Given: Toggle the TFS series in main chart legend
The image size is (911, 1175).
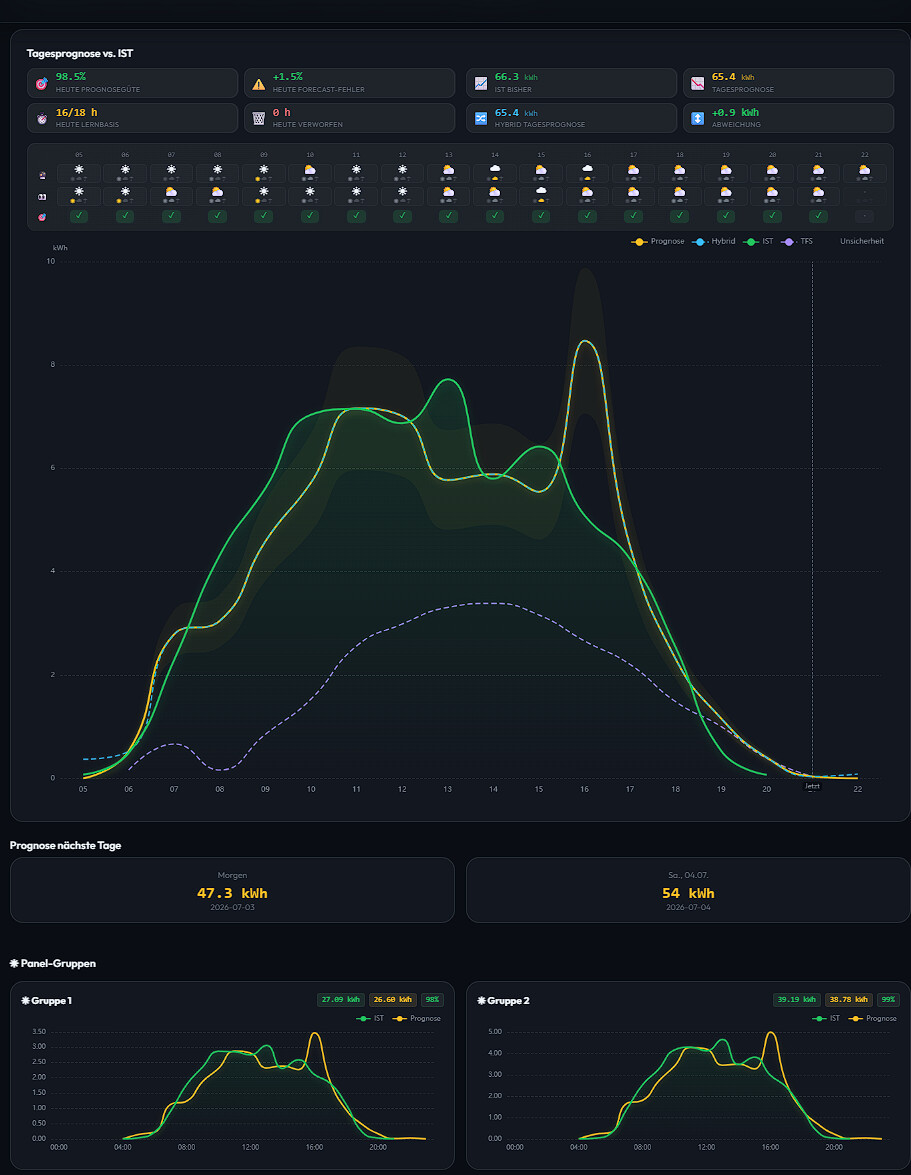Looking at the screenshot, I should 797,241.
